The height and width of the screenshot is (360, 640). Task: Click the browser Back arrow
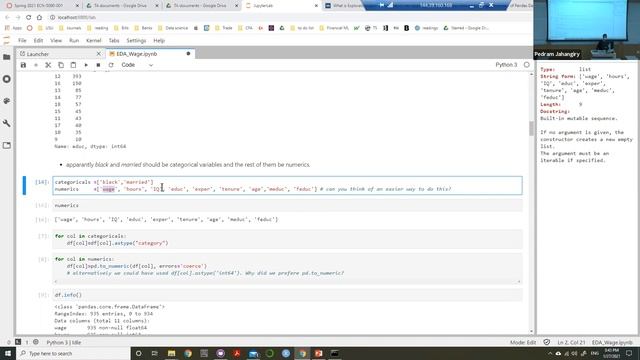7,18
